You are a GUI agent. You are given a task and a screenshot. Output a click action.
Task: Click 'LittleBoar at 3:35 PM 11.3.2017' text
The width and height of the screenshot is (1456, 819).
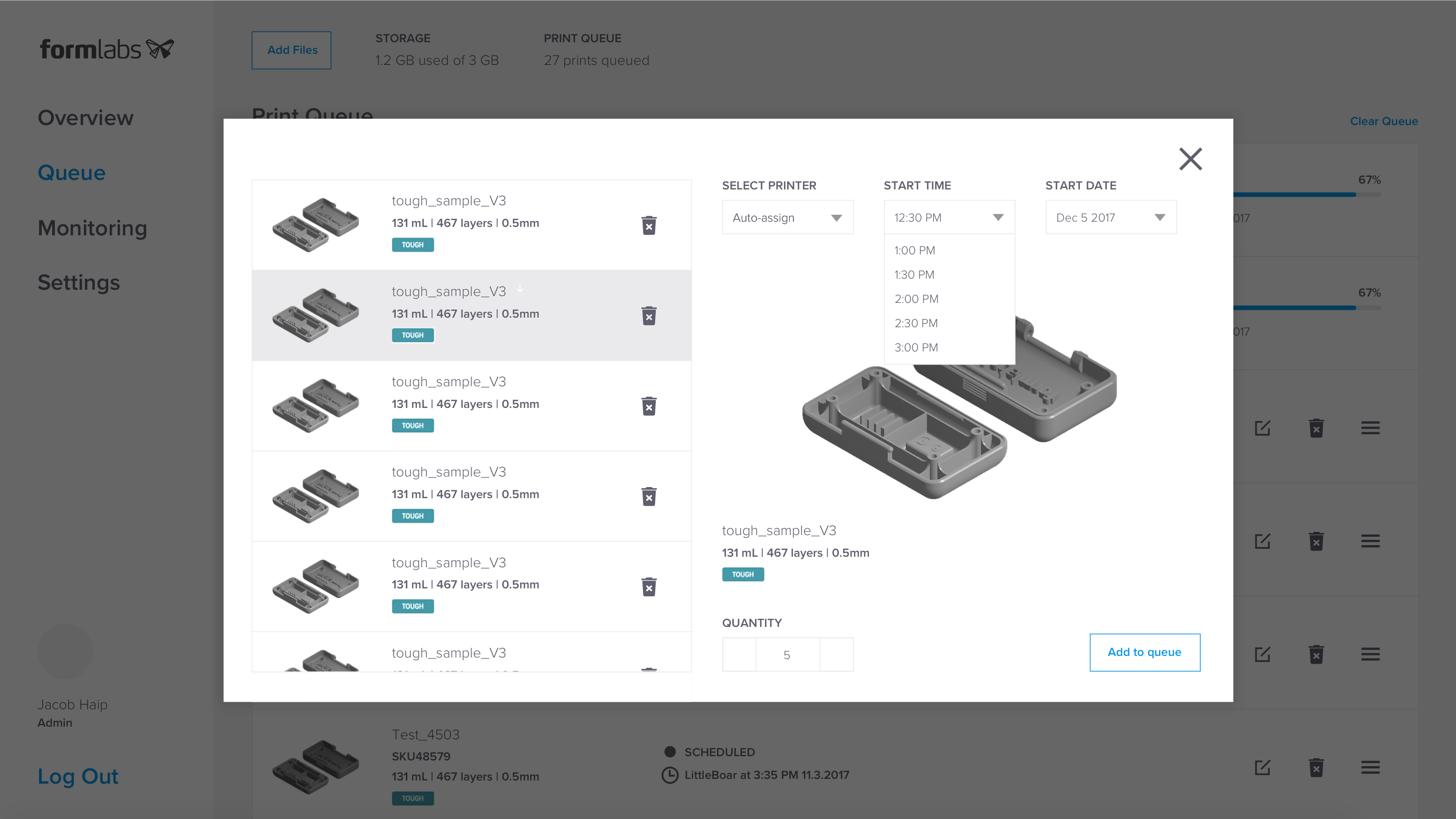click(767, 775)
